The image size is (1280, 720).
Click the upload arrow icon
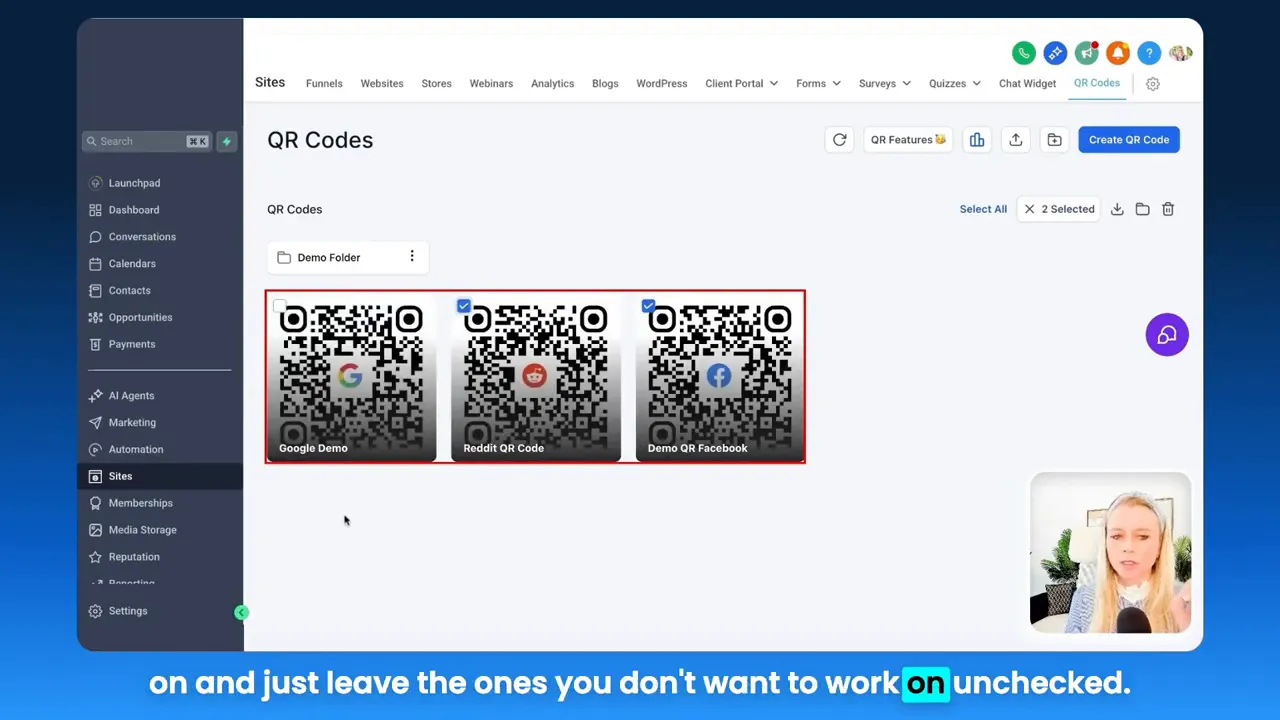[1016, 140]
